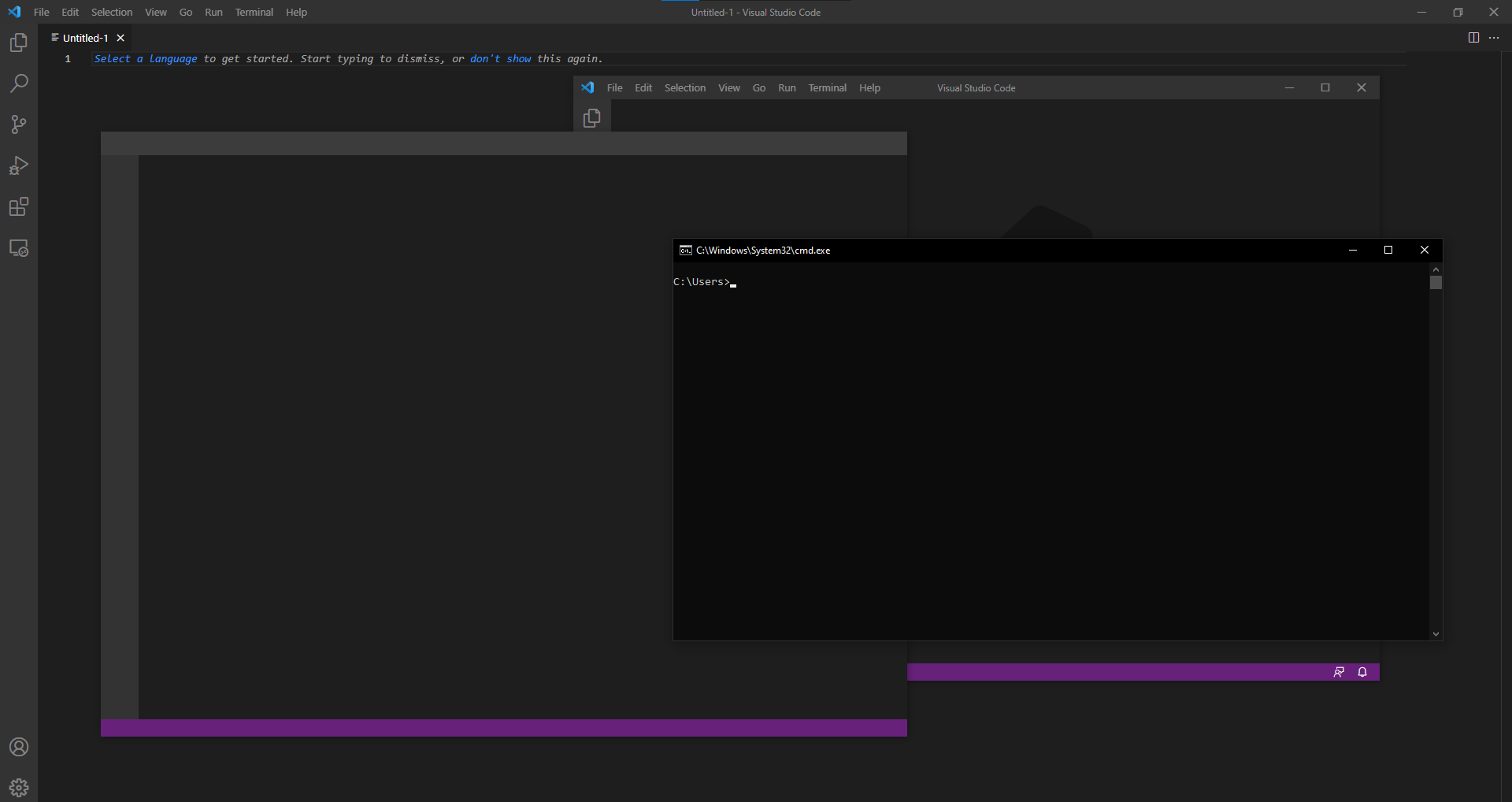Viewport: 1512px width, 802px height.
Task: Click the VS Code logo in the main title bar
Action: pyautogui.click(x=14, y=12)
